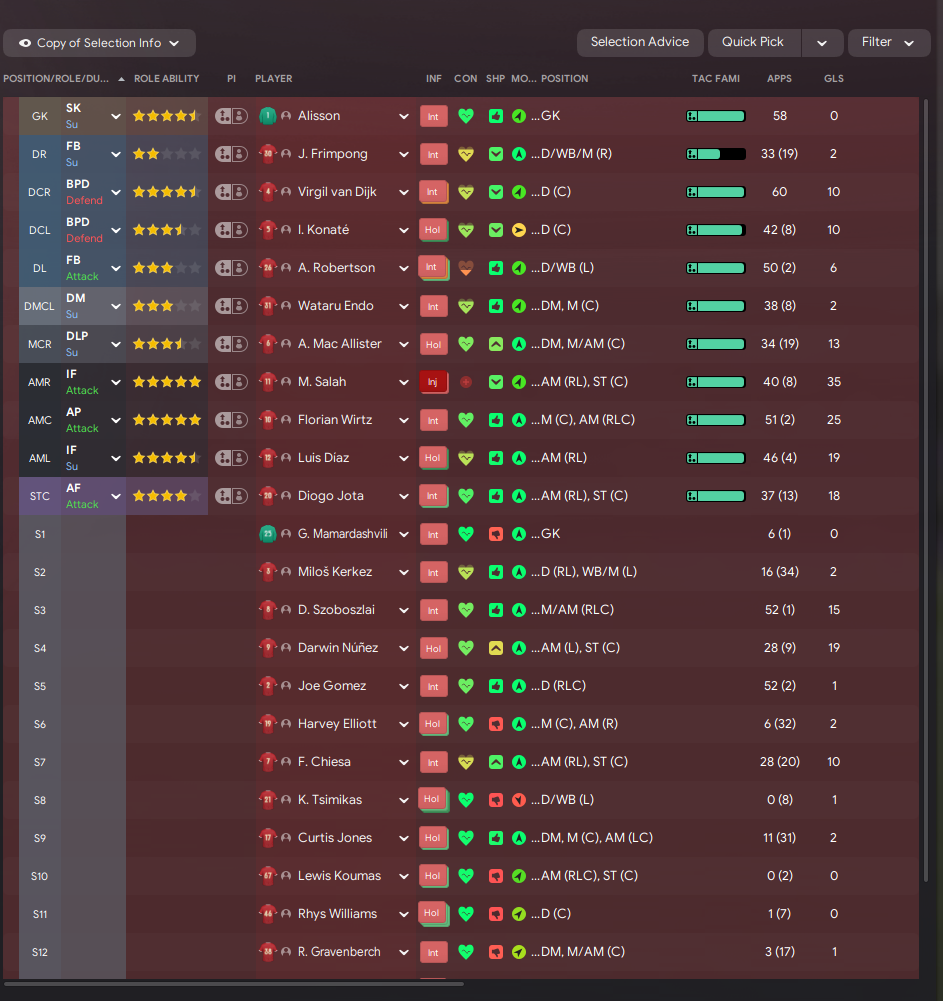Screen dimensions: 943x1001
Task: Expand the STC Advanced Forward role dropdown
Action: point(116,496)
